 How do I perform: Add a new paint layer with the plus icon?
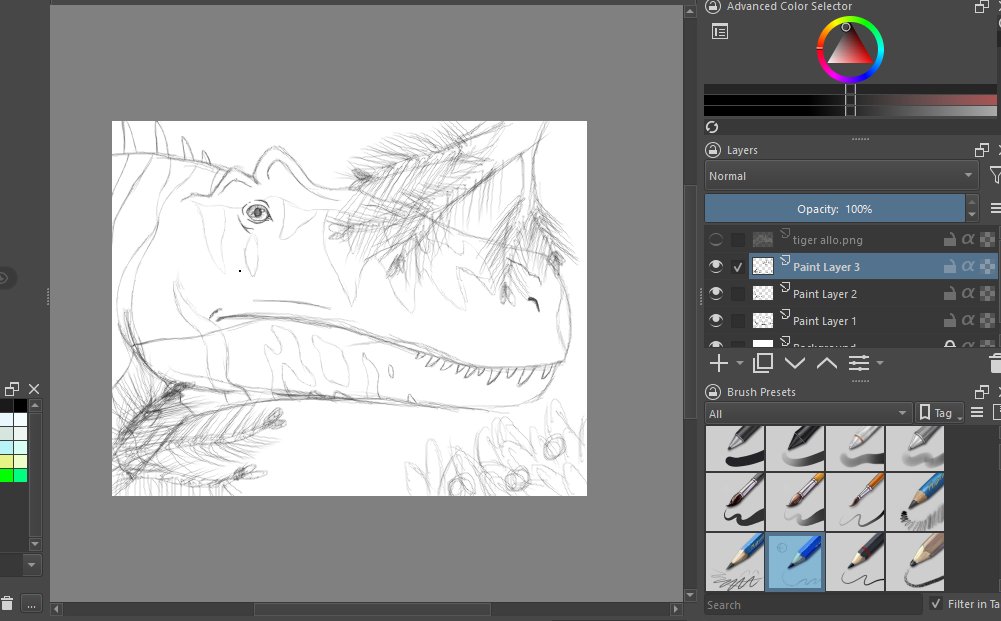719,363
